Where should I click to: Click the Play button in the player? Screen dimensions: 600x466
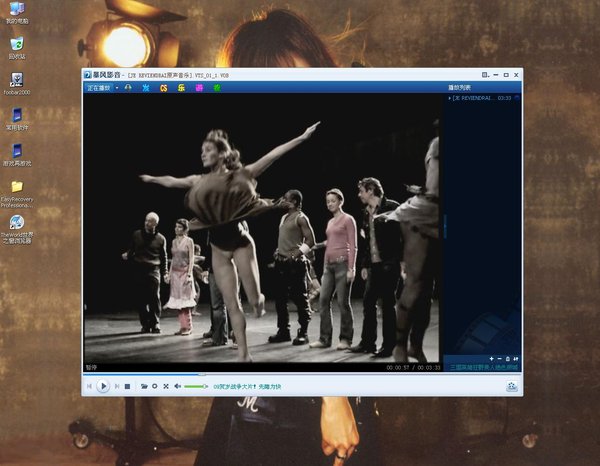(103, 386)
